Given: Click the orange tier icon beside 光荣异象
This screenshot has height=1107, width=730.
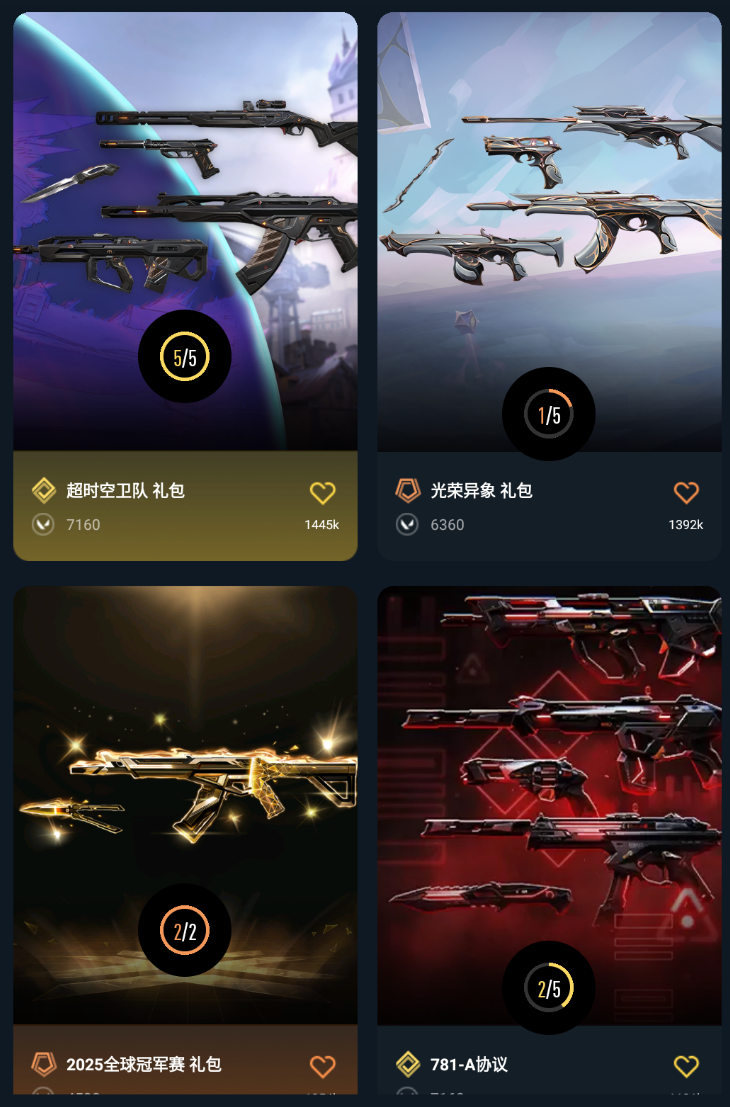Looking at the screenshot, I should coord(408,490).
